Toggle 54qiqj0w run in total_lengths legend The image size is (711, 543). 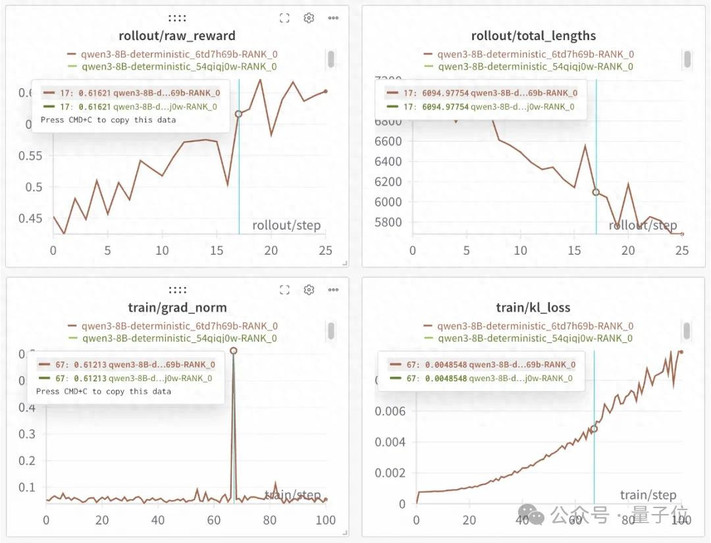(x=529, y=67)
